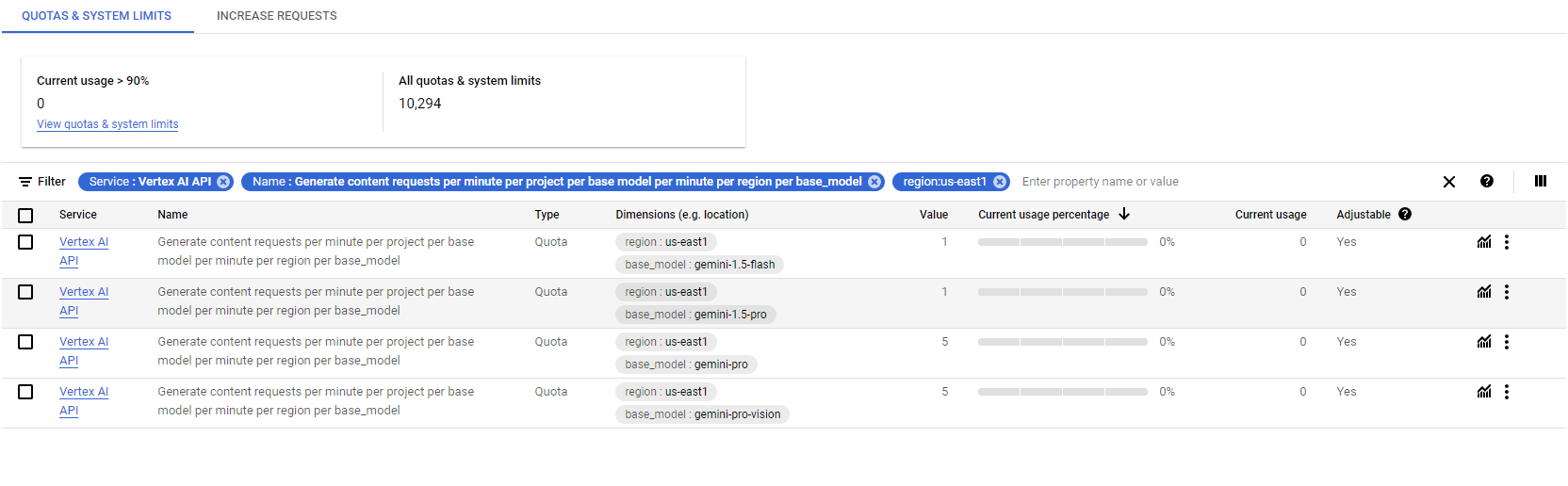Open more options for gemini-1.5-flash row

pyautogui.click(x=1507, y=242)
